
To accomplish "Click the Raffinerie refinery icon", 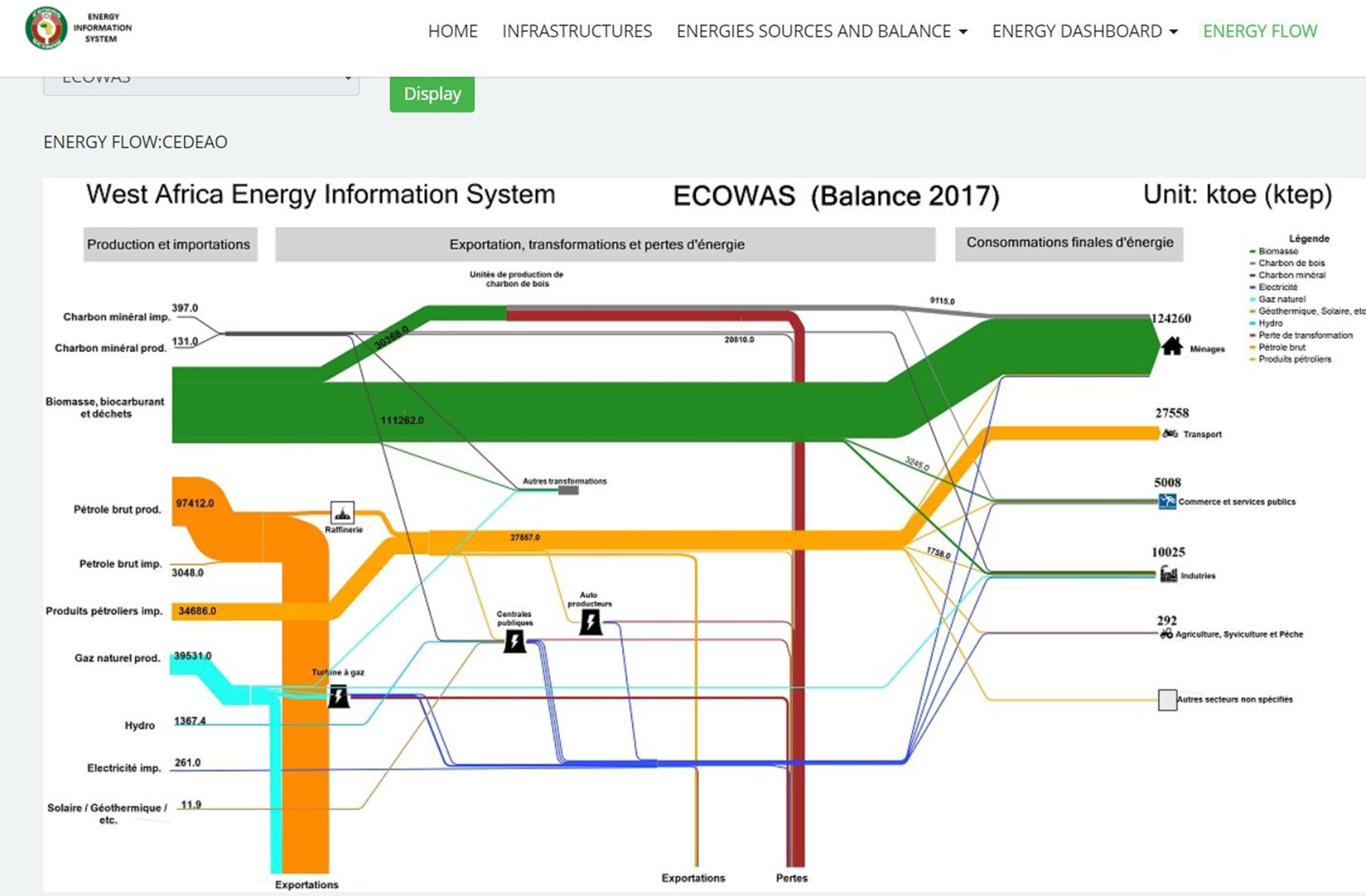I will [x=342, y=512].
